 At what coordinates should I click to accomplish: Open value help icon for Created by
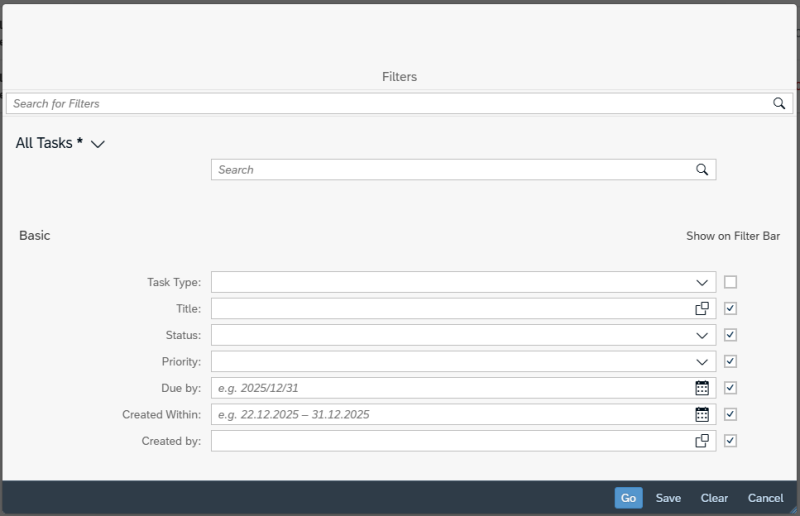click(702, 440)
